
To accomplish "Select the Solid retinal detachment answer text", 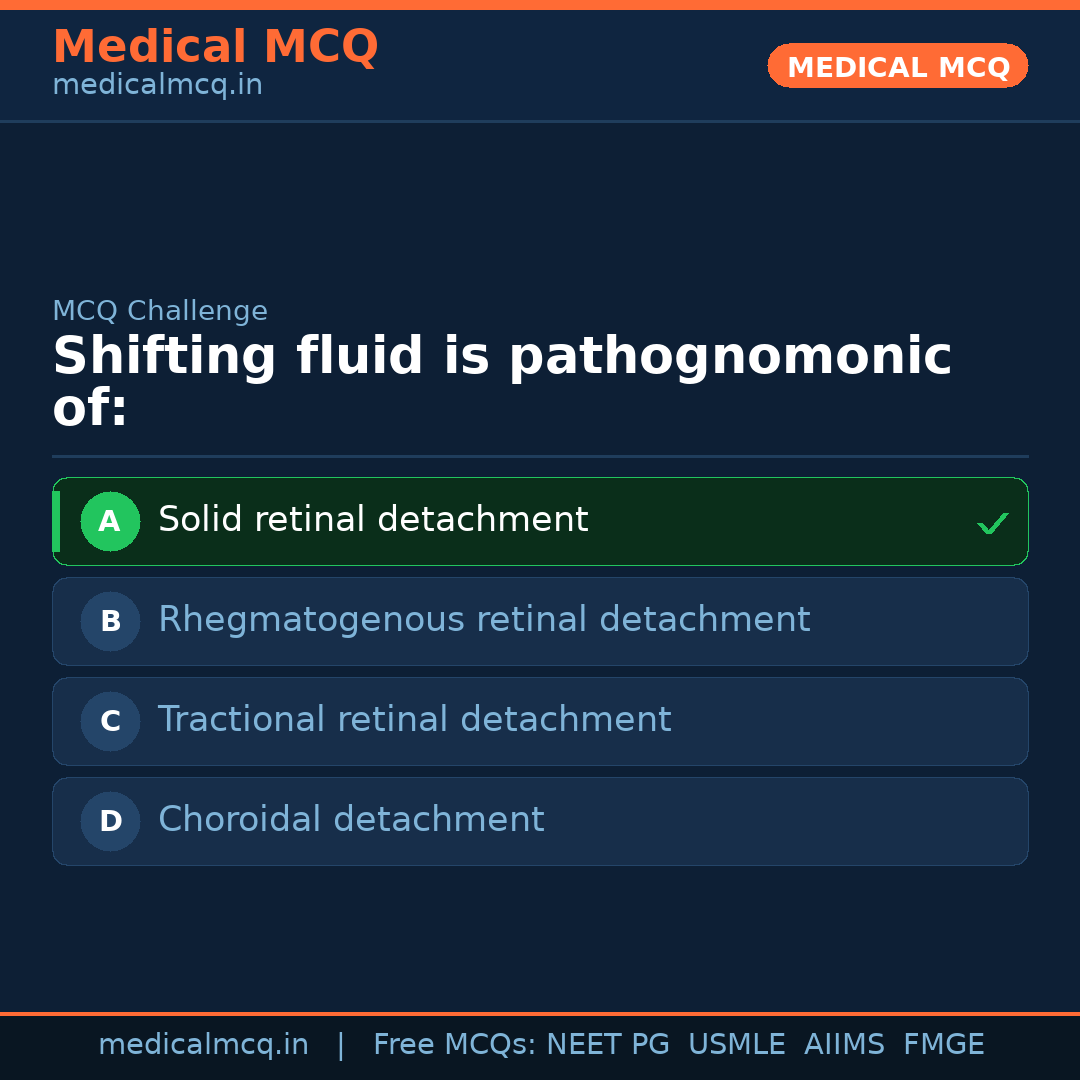I will click(373, 520).
